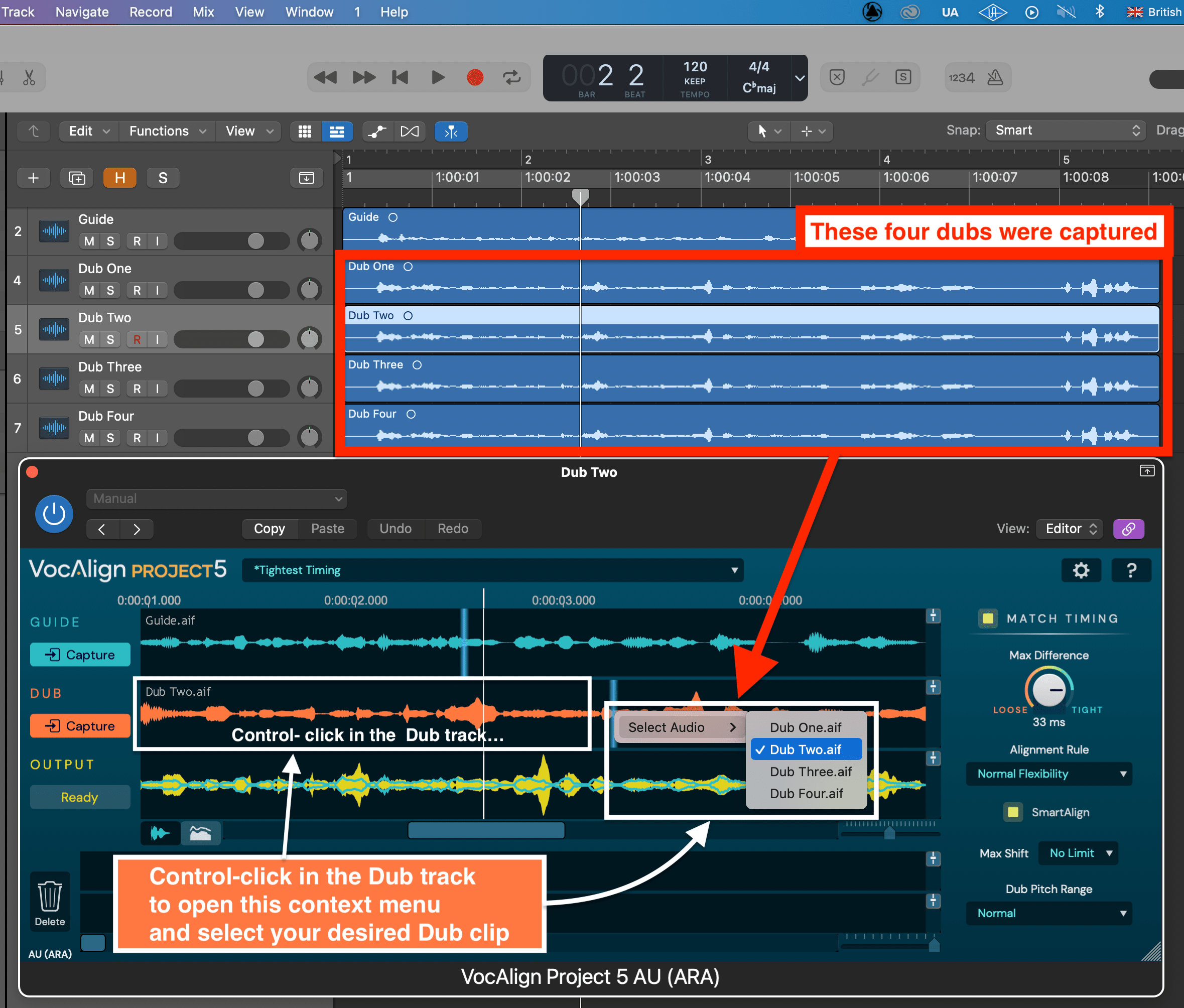1184x1008 pixels.
Task: Select the scissors tool in the toolbar
Action: click(29, 77)
